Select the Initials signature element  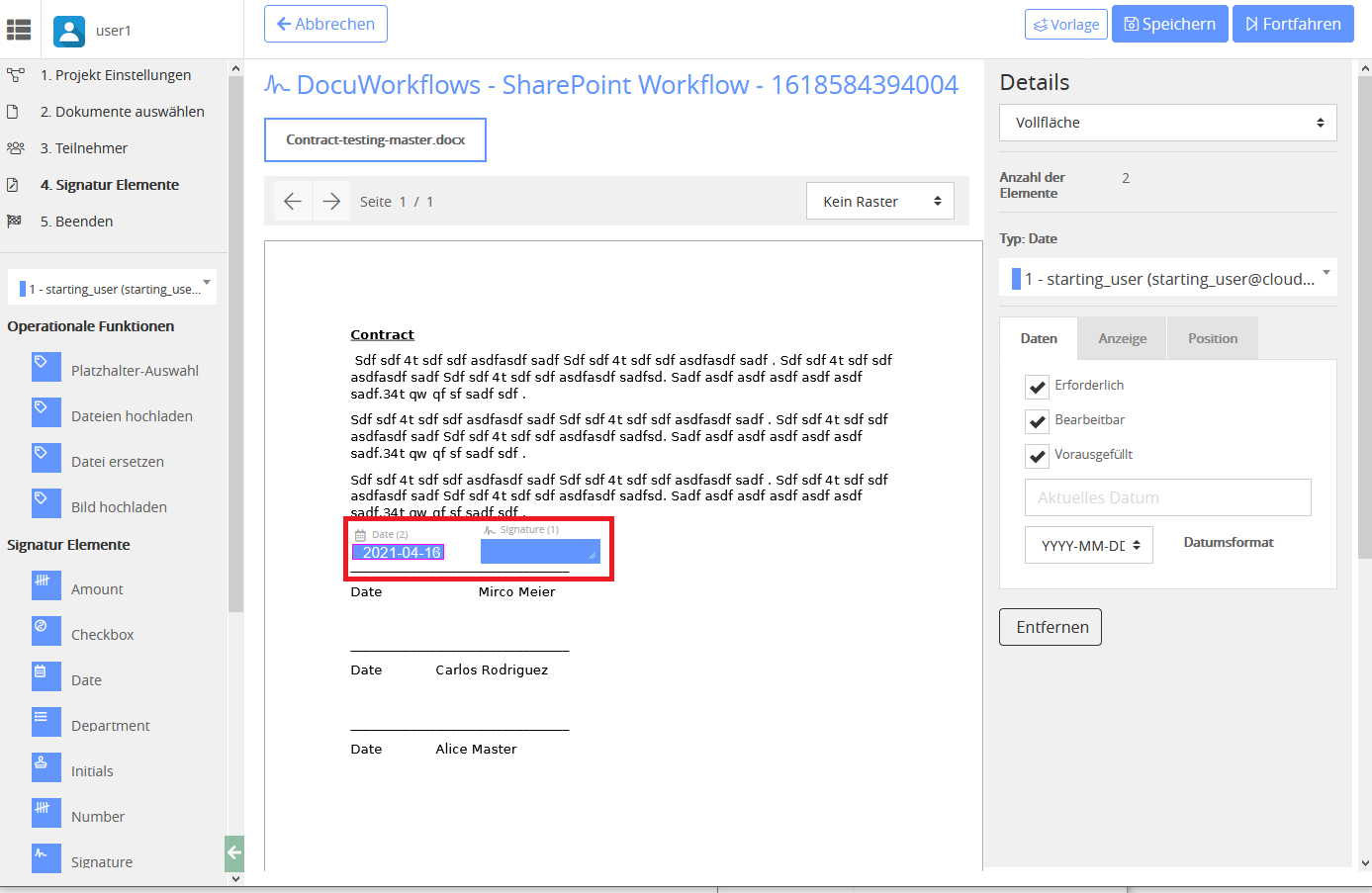click(x=94, y=769)
